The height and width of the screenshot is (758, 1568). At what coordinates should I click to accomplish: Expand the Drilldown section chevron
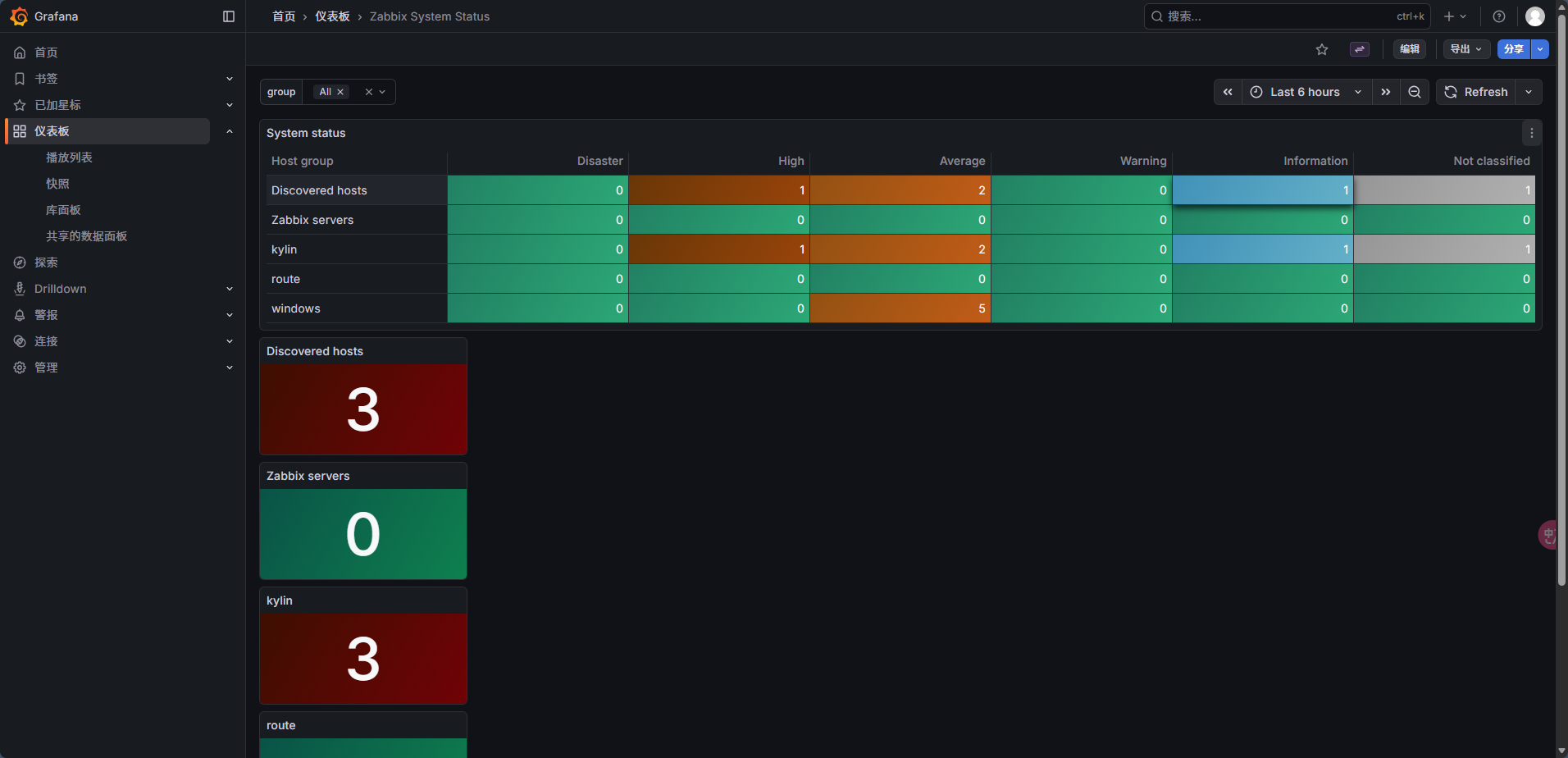click(230, 289)
